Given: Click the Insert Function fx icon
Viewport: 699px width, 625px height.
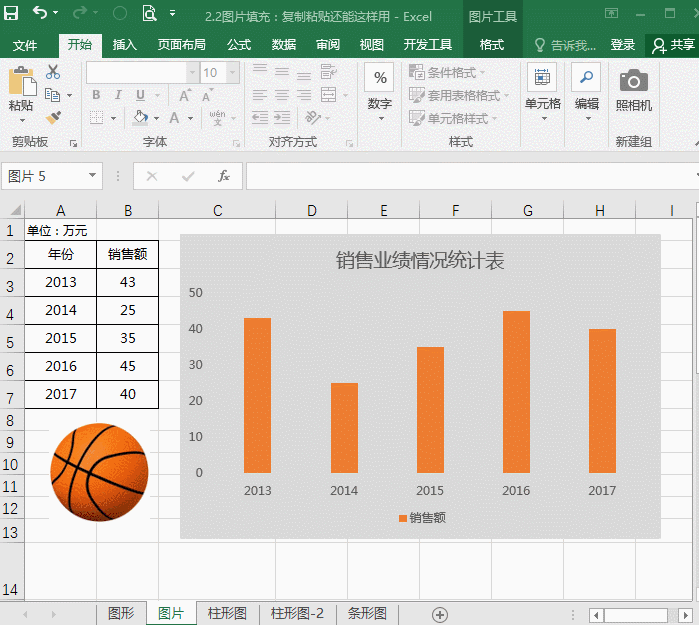Looking at the screenshot, I should [224, 176].
